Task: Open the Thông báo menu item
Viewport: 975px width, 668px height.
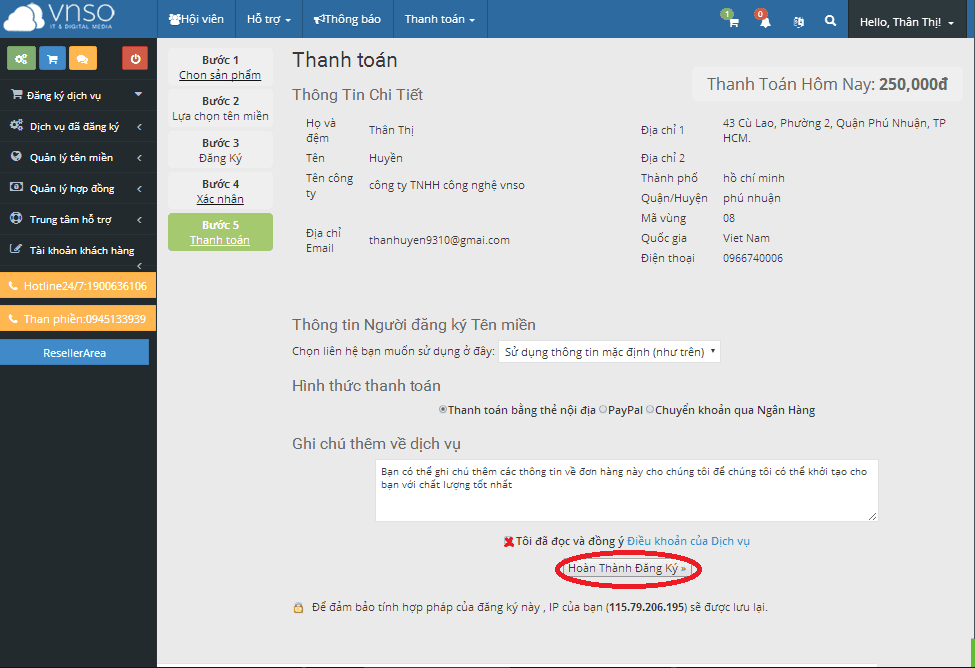Action: (x=347, y=19)
